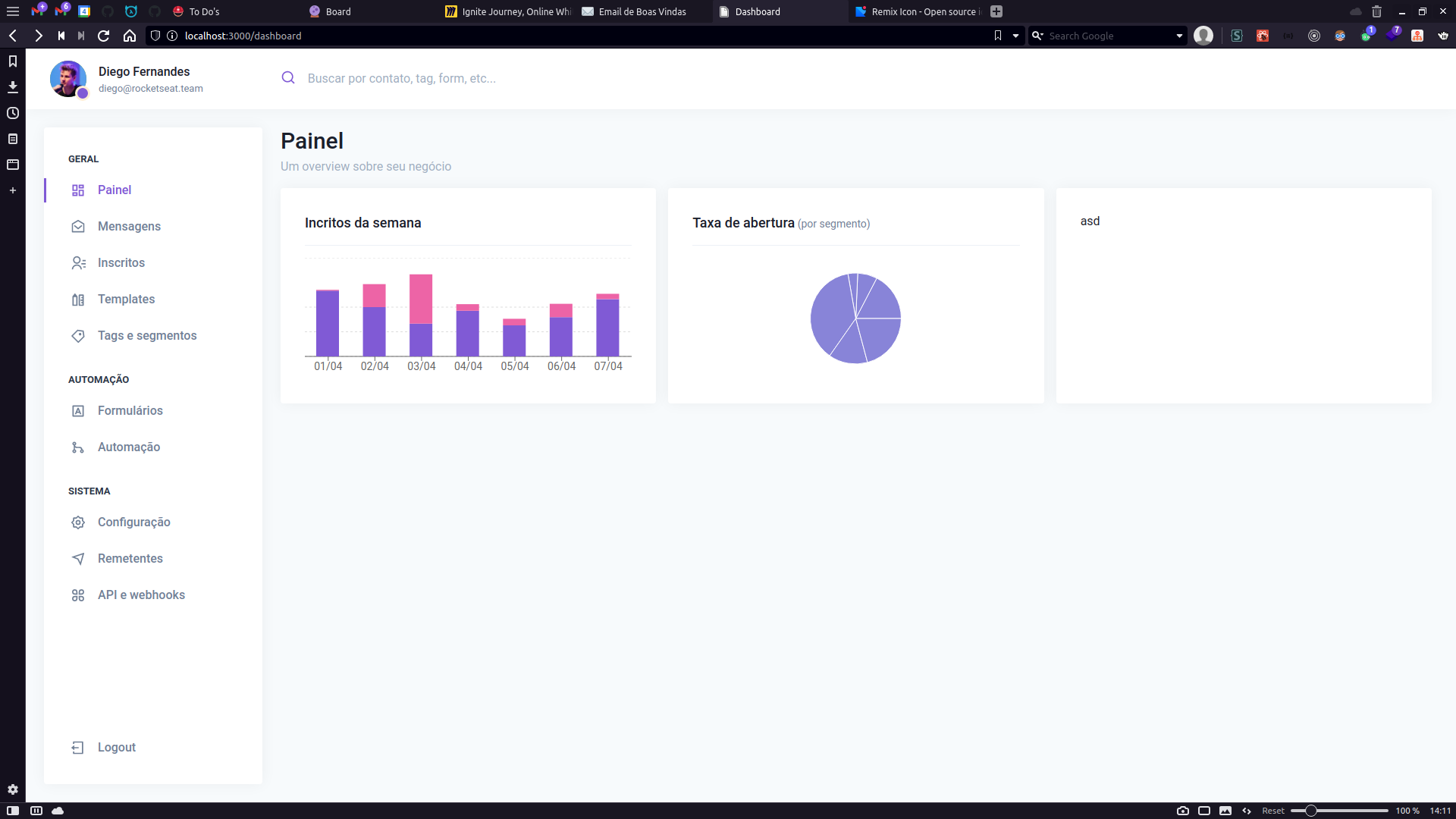Click the Tags e segmentos tag icon

pyautogui.click(x=78, y=336)
